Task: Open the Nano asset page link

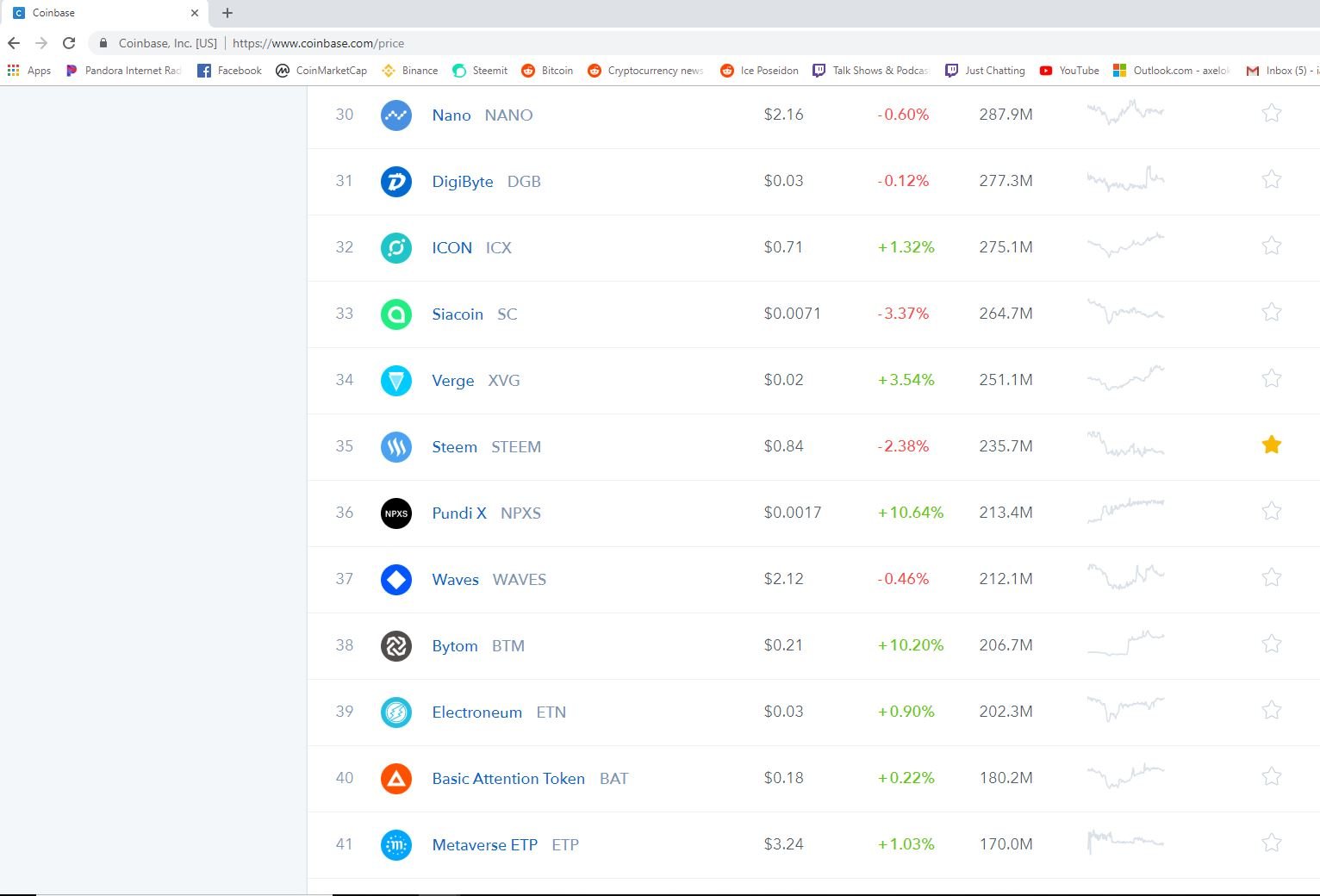Action: [451, 115]
